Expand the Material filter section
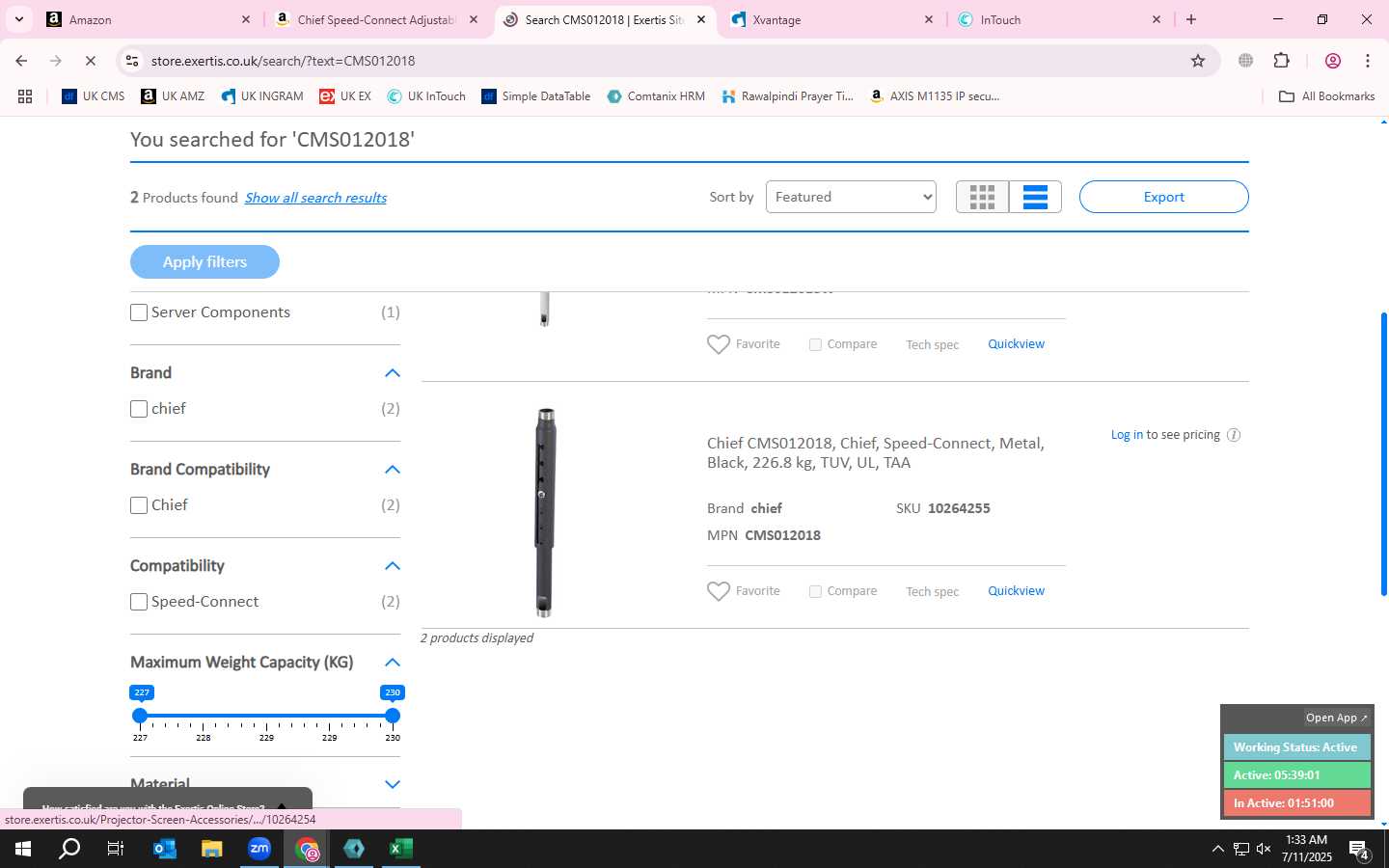The width and height of the screenshot is (1389, 868). [392, 784]
